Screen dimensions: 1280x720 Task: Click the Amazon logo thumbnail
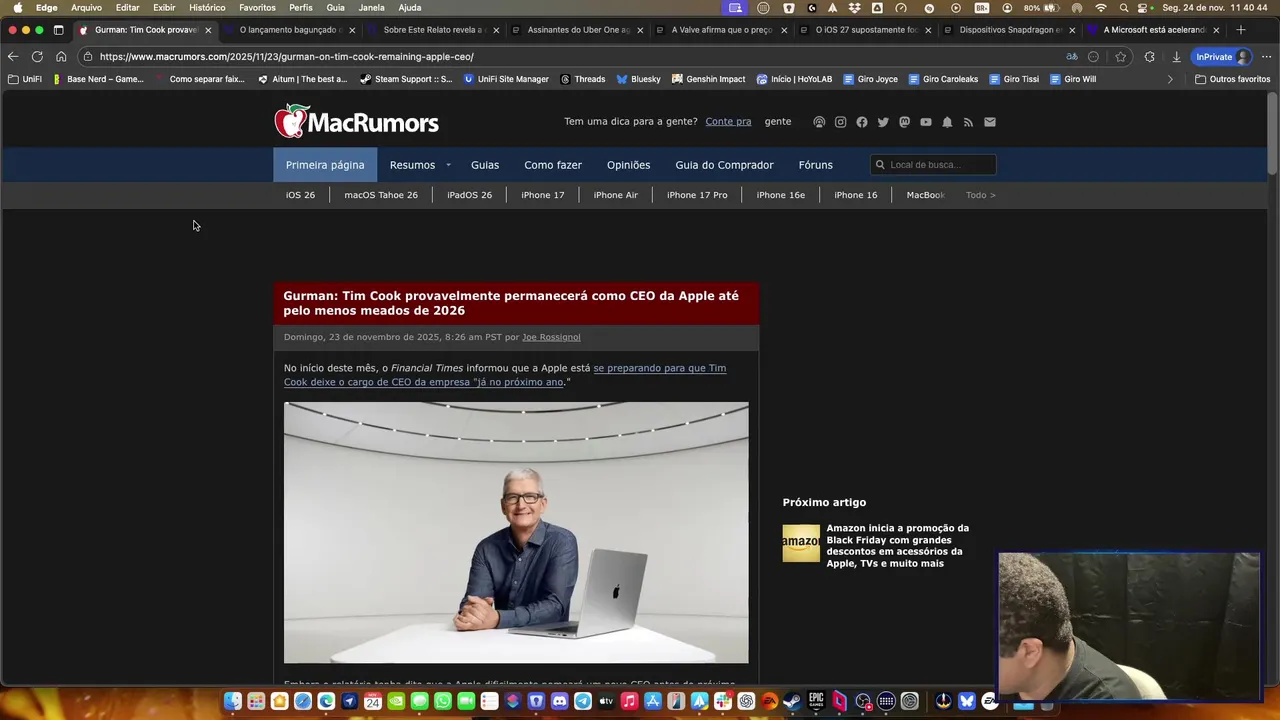[801, 543]
